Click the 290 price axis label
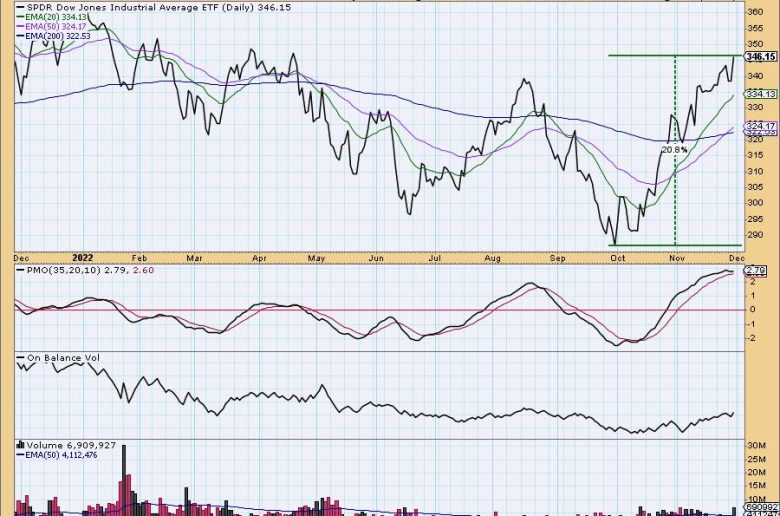This screenshot has height=516, width=780. coord(755,235)
